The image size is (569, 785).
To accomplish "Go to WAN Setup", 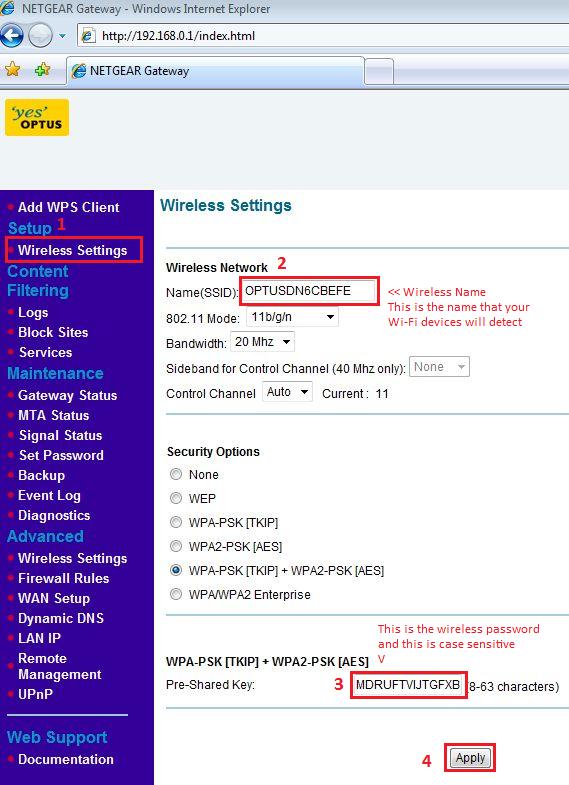I will 54,598.
